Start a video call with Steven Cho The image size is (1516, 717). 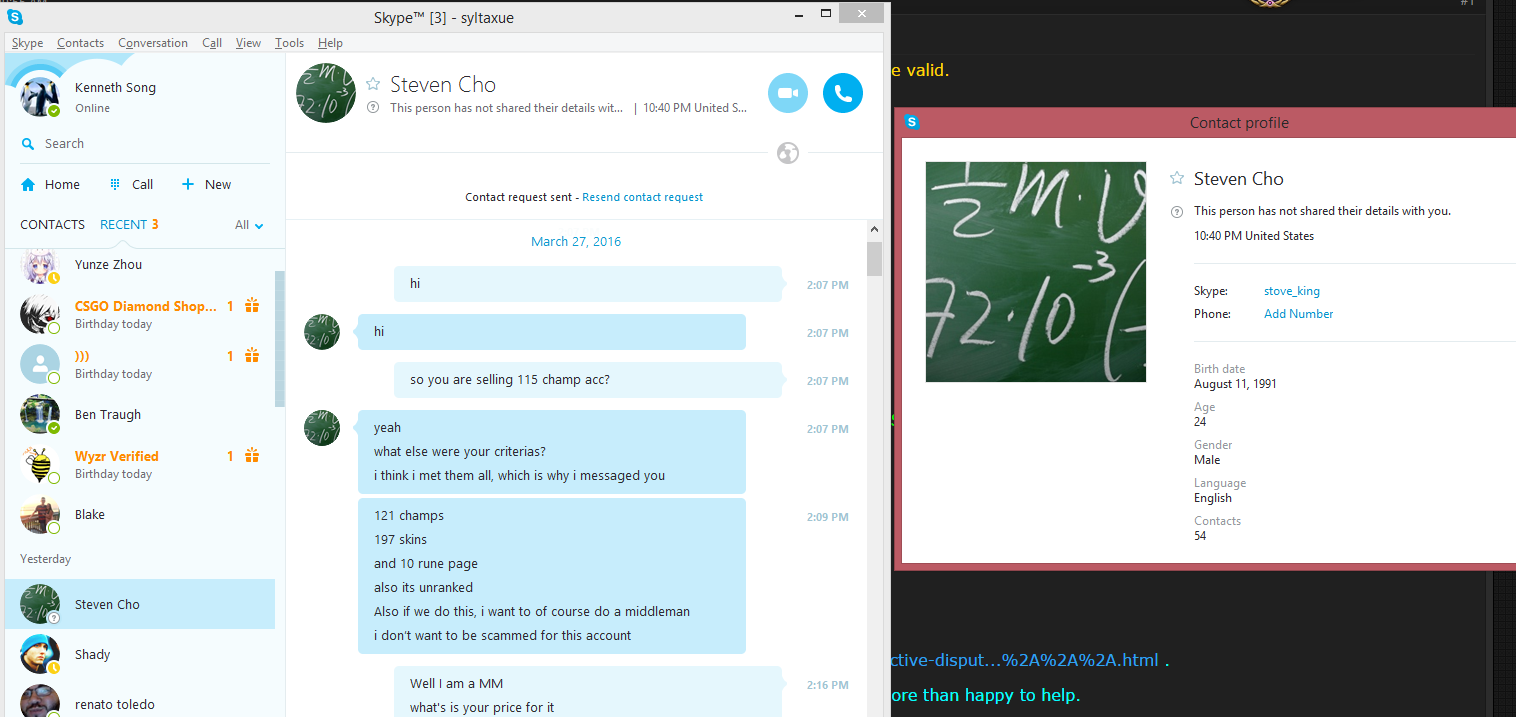788,93
